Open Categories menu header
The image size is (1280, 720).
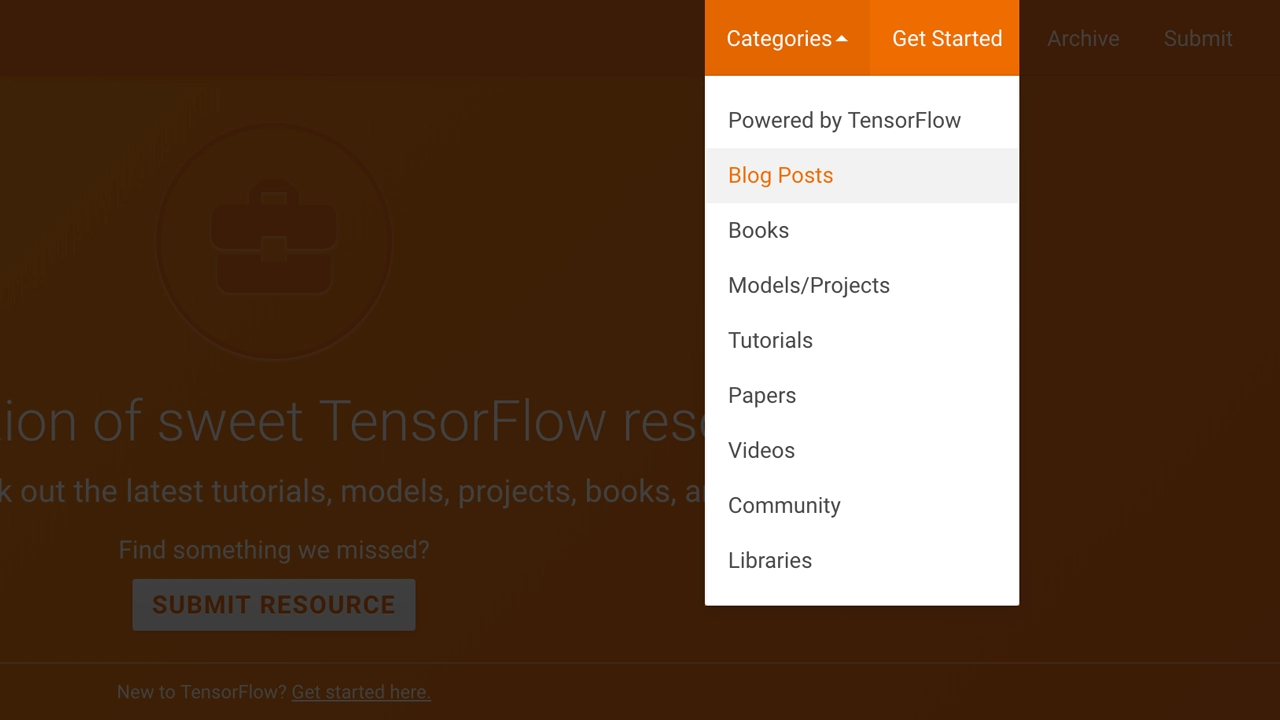[779, 38]
